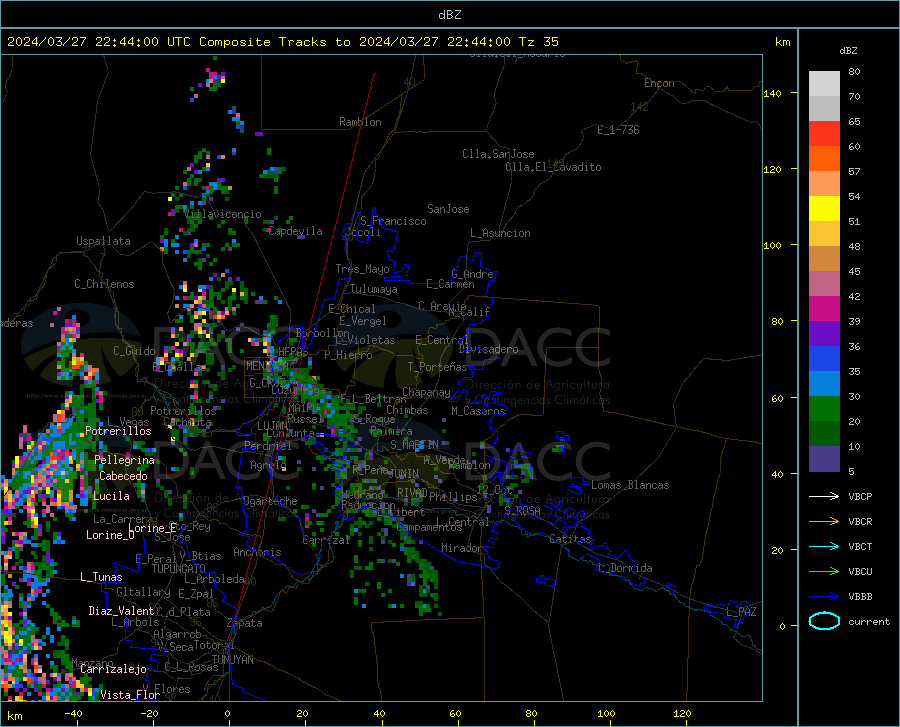
Task: Click the 'Encon' label at upper right
Action: [659, 83]
